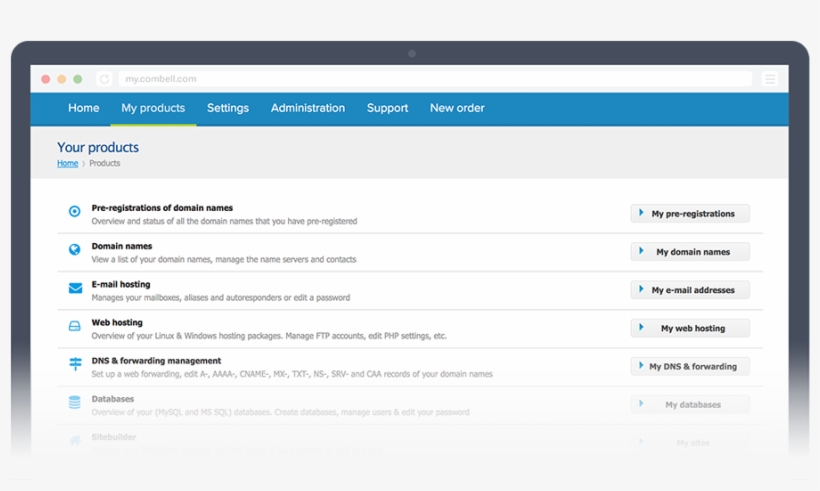Image resolution: width=820 pixels, height=491 pixels.
Task: Click the Domain names globe icon
Action: (x=75, y=250)
